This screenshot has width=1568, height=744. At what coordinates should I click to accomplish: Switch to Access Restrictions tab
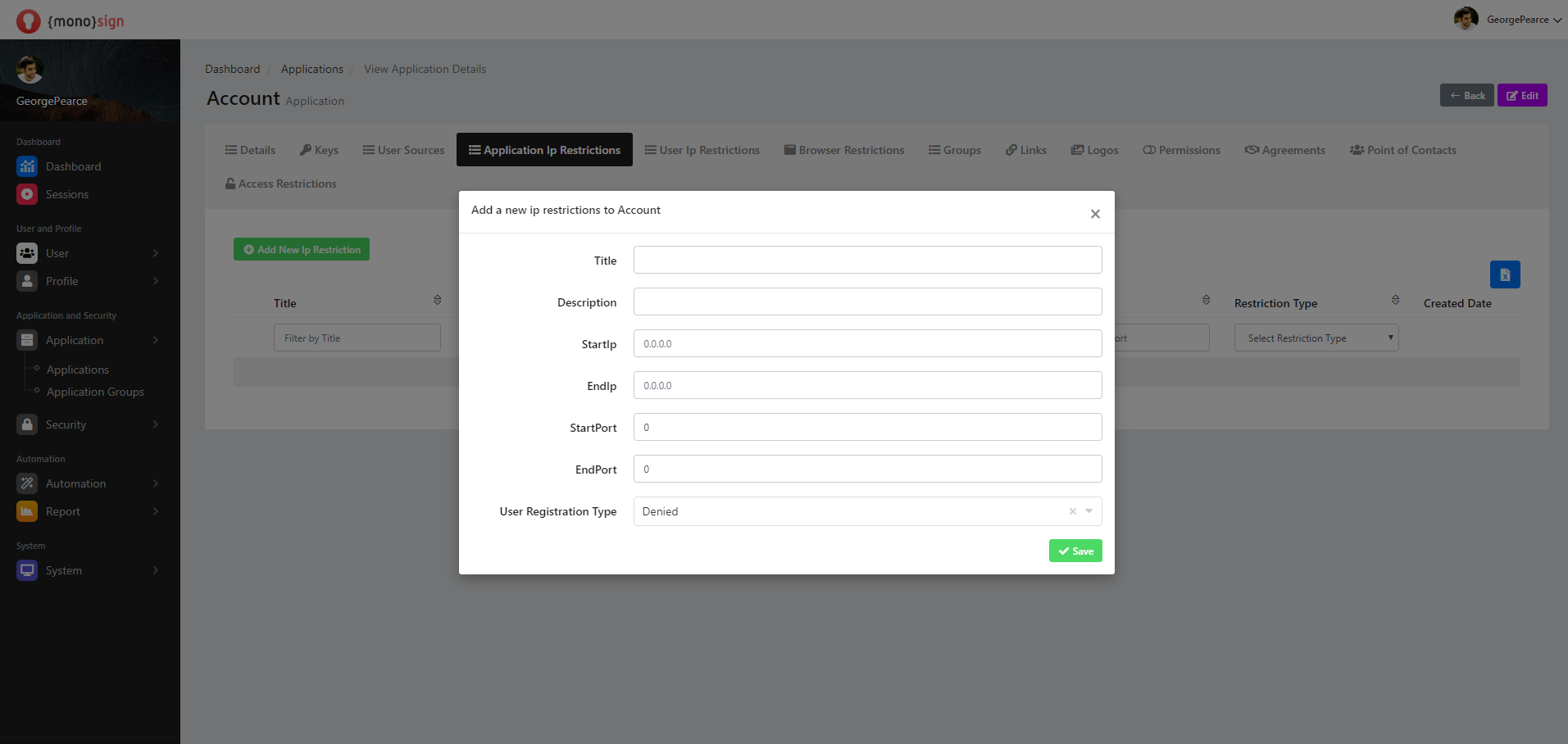[x=280, y=184]
